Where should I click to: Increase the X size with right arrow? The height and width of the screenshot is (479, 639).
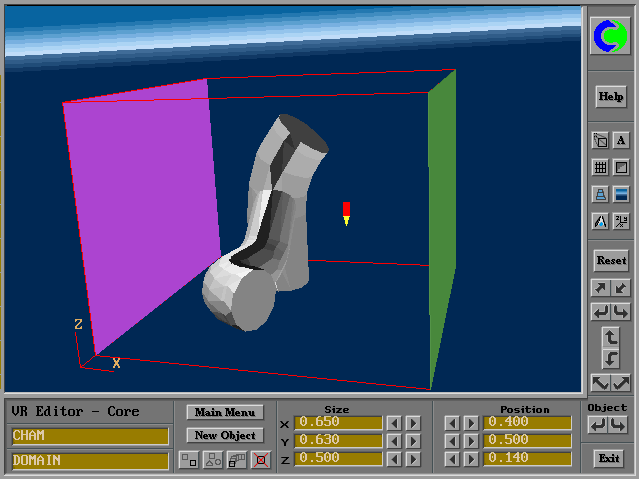(x=413, y=423)
